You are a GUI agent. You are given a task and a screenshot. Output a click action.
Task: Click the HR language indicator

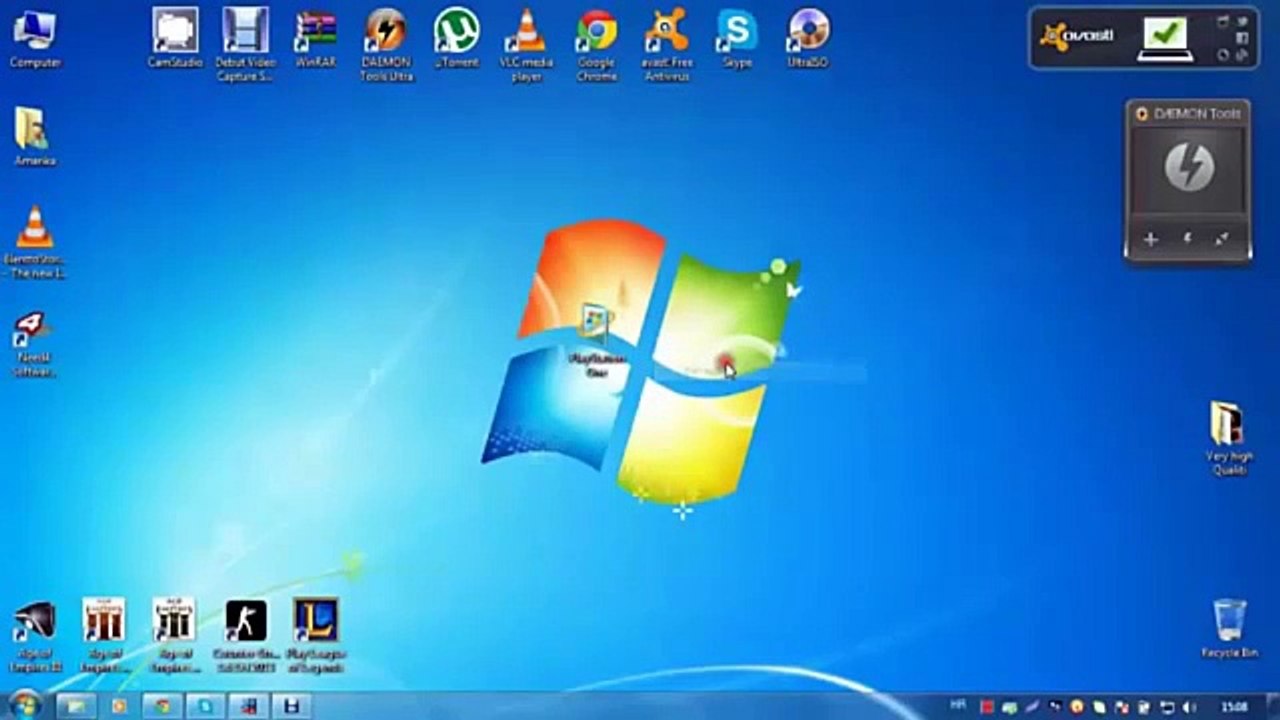tap(957, 705)
